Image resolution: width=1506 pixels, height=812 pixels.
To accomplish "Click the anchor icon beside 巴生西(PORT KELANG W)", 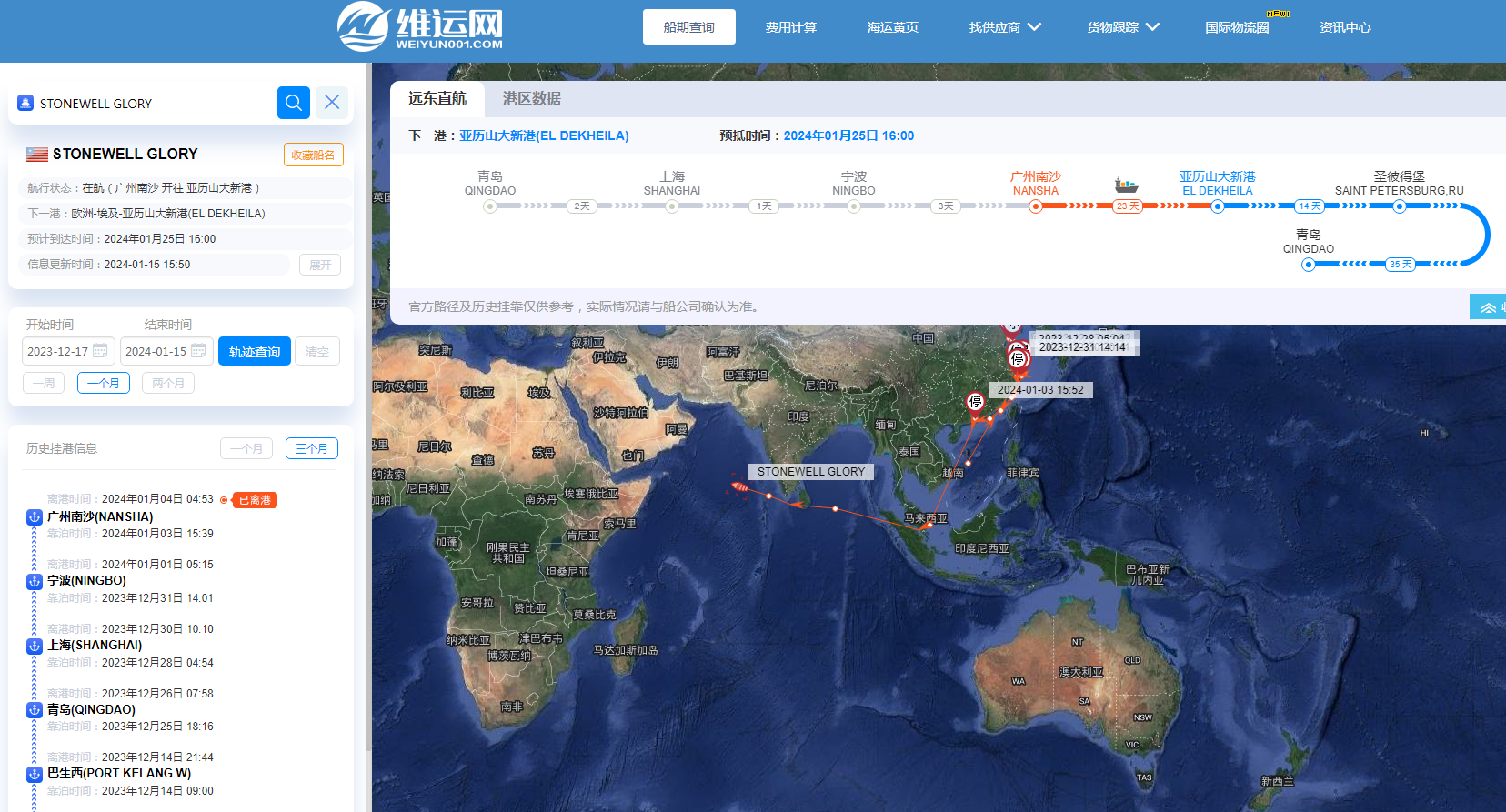I will pos(35,774).
